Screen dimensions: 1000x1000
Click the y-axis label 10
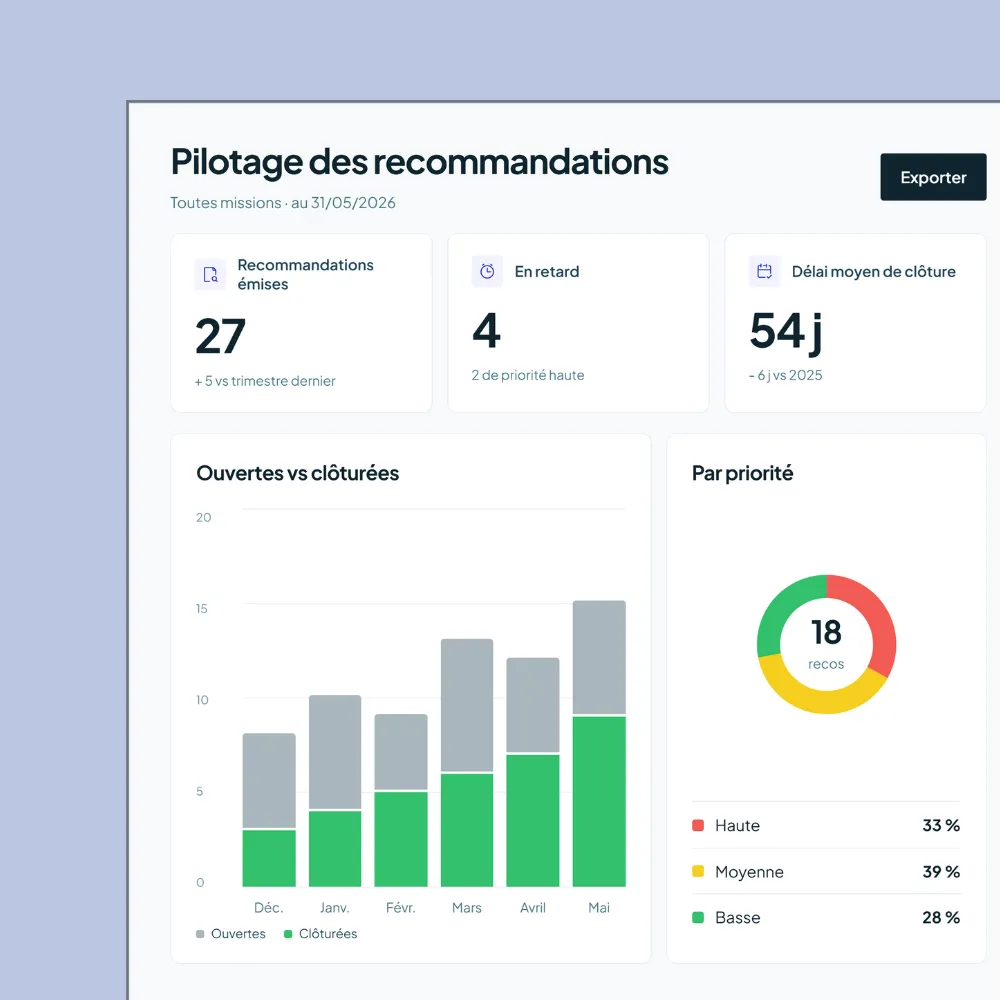click(x=202, y=700)
